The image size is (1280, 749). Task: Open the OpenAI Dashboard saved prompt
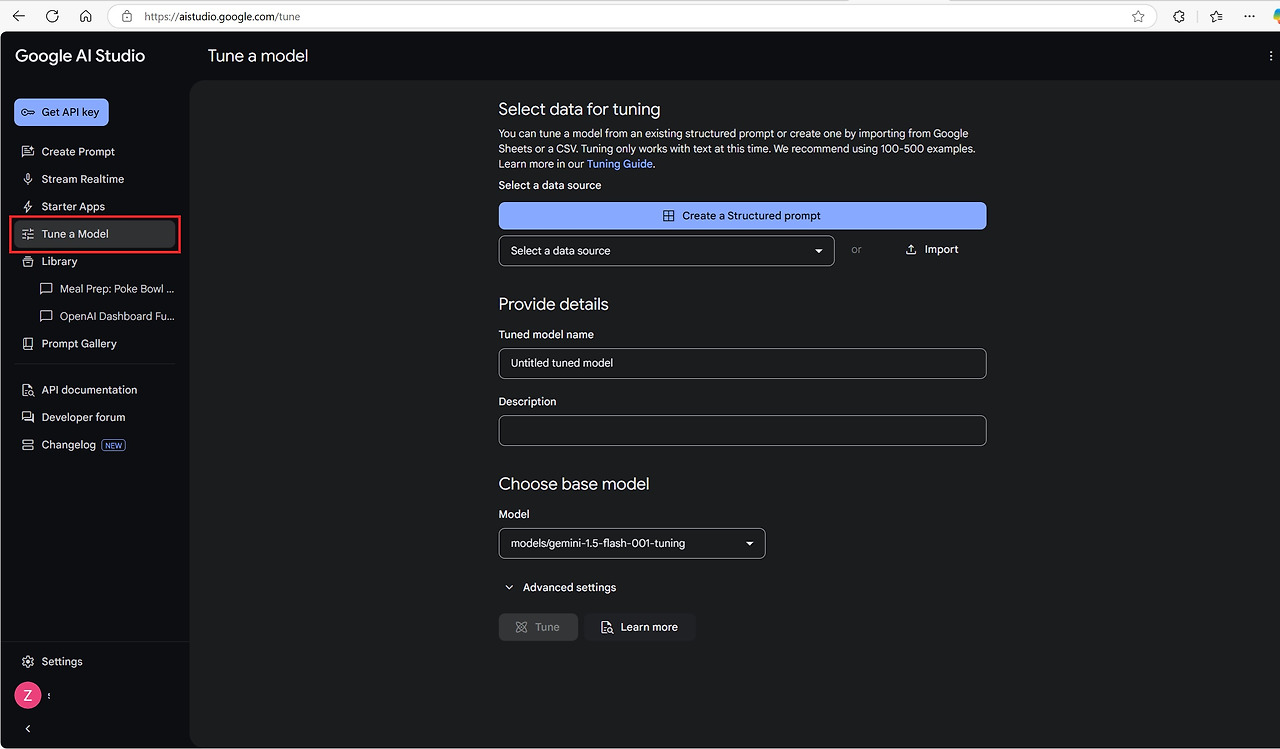pos(105,316)
